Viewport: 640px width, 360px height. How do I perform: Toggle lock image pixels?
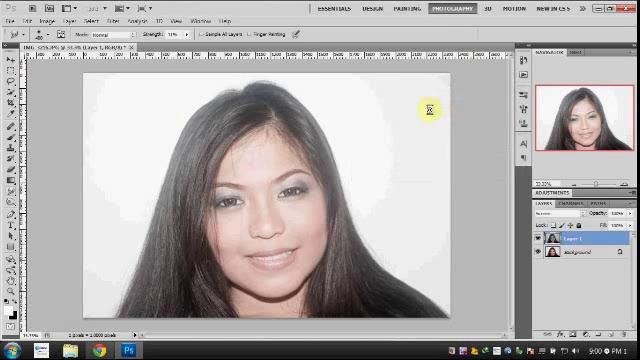pos(562,225)
